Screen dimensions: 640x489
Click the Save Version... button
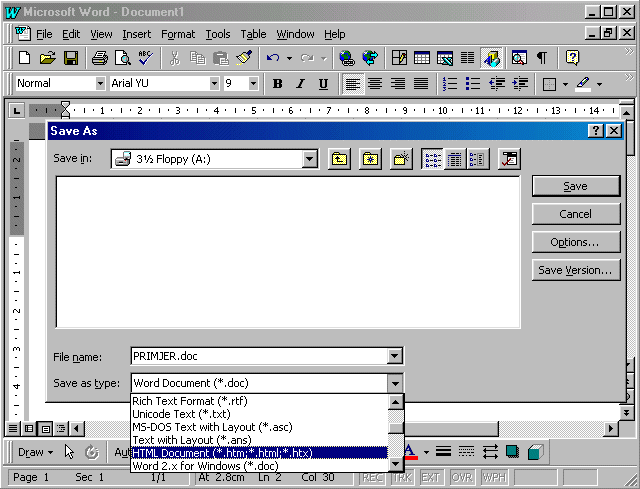pos(576,270)
